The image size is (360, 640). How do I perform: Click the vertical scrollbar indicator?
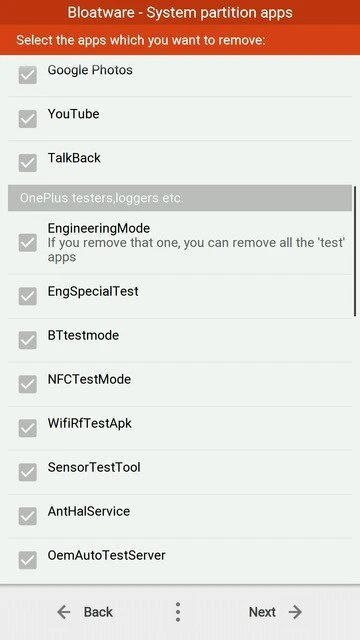click(355, 251)
